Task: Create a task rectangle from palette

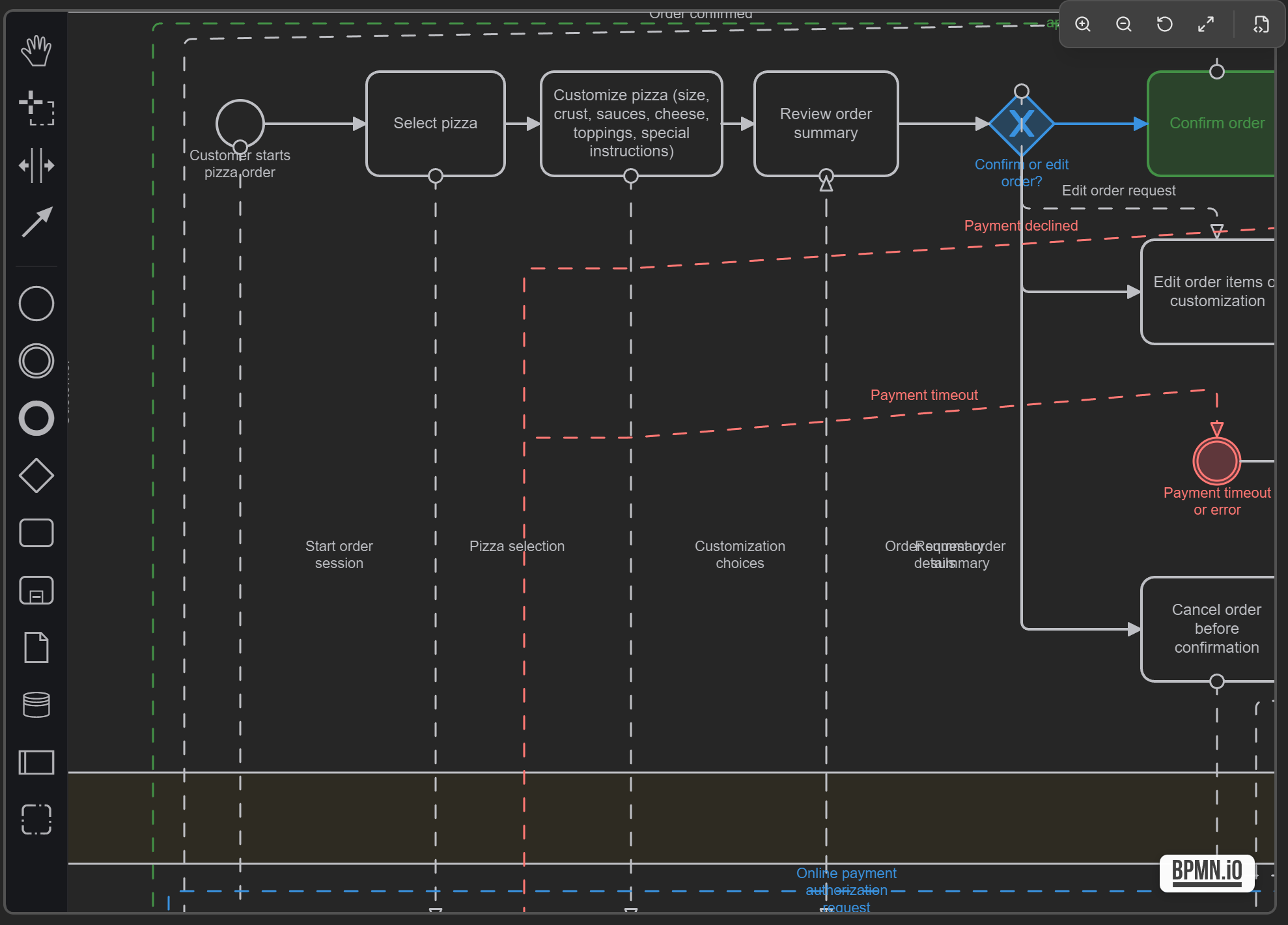Action: point(36,533)
